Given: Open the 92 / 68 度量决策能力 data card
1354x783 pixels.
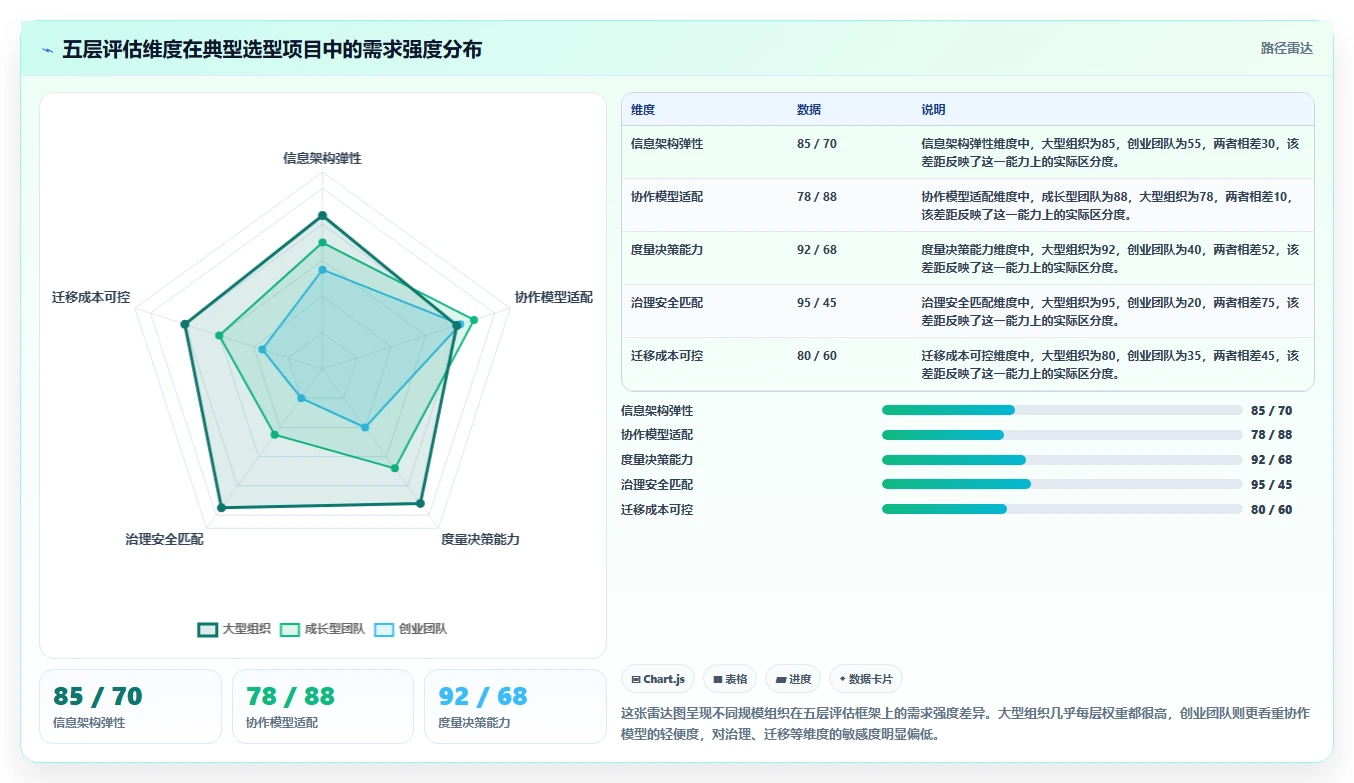Looking at the screenshot, I should tap(515, 706).
